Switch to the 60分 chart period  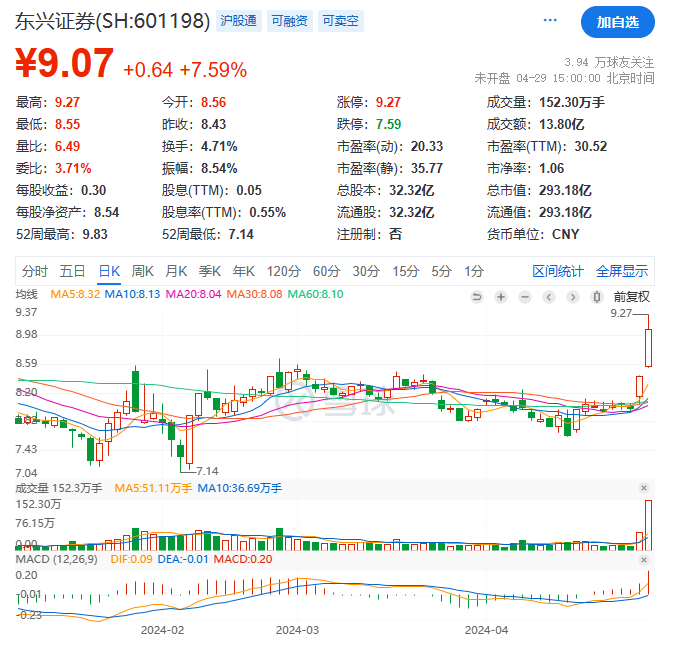(x=326, y=271)
